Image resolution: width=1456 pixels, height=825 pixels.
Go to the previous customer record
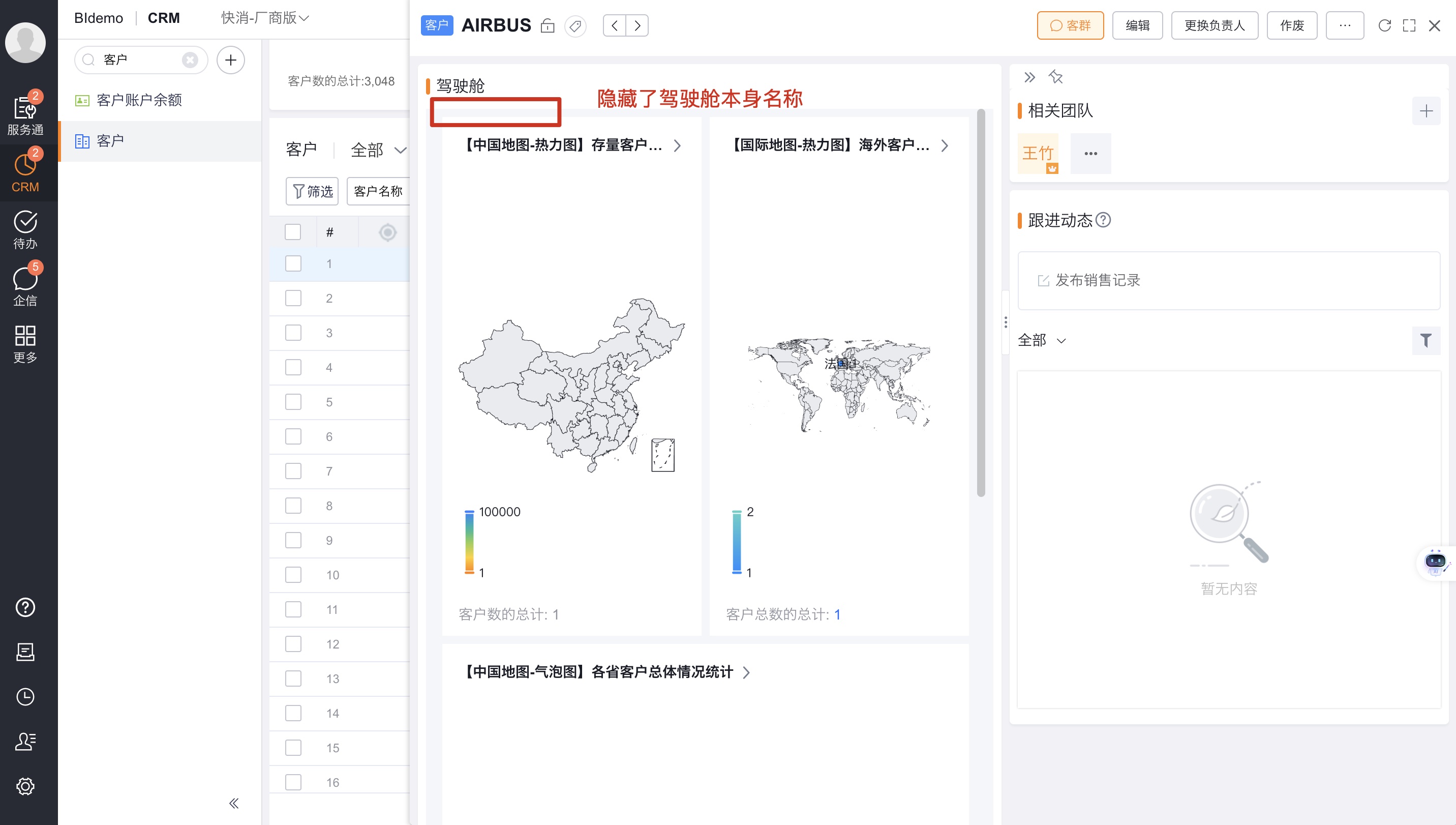[615, 26]
